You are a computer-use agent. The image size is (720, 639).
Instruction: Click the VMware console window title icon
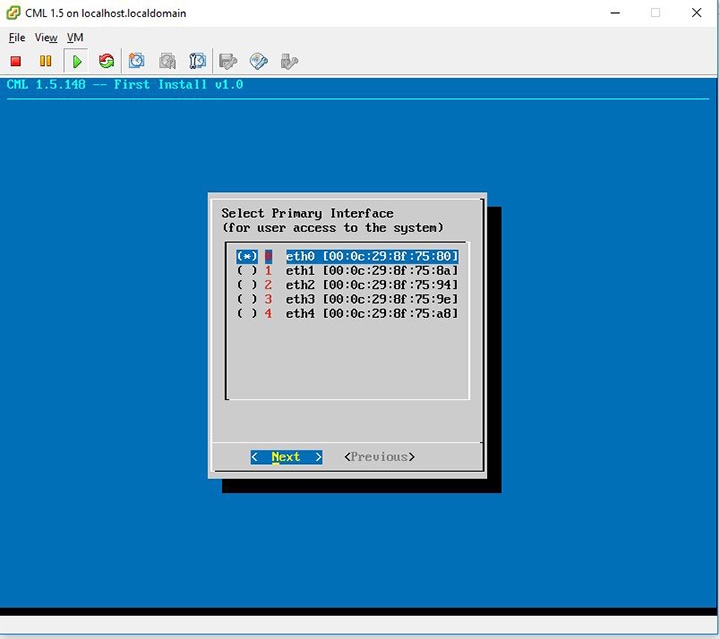13,13
